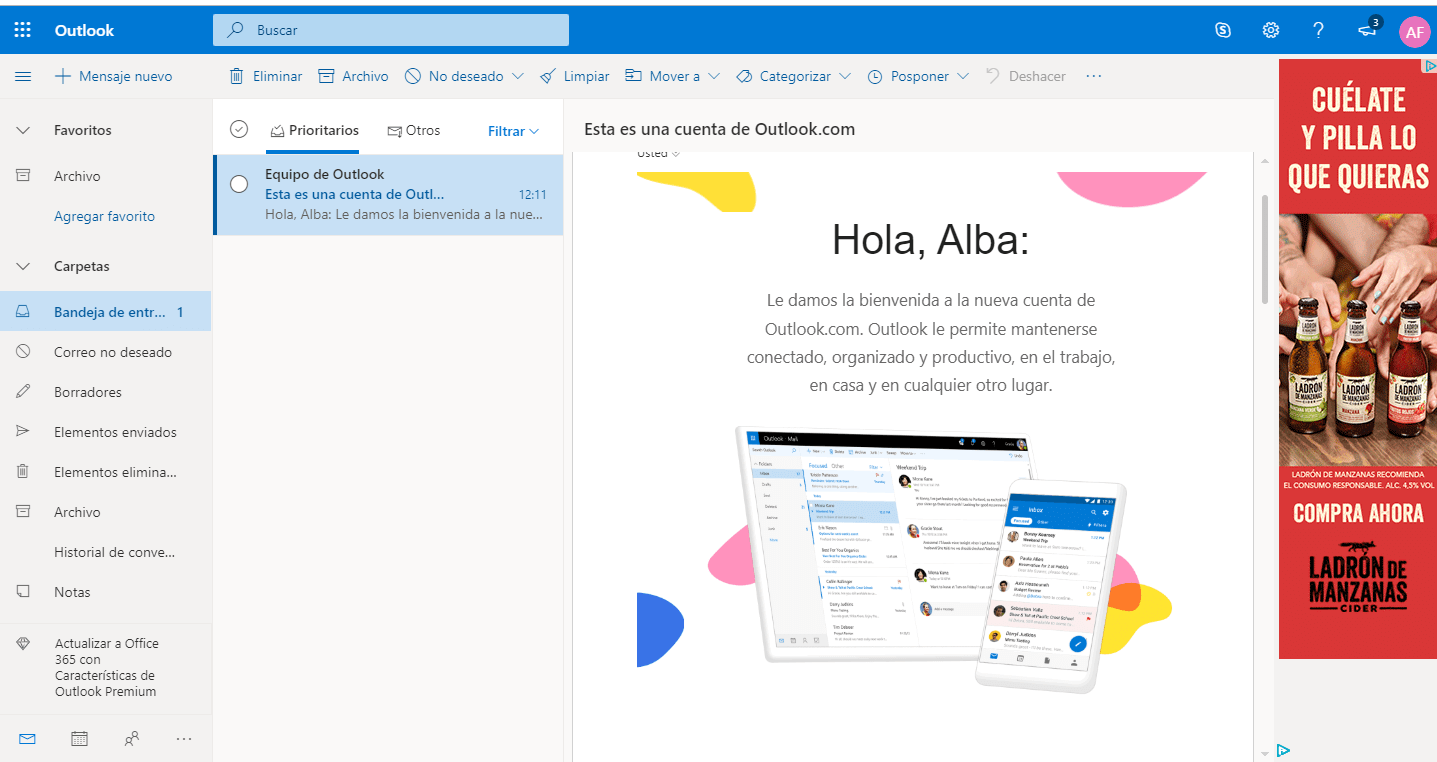Open the Help question mark
Image resolution: width=1437 pixels, height=762 pixels.
[x=1319, y=30]
